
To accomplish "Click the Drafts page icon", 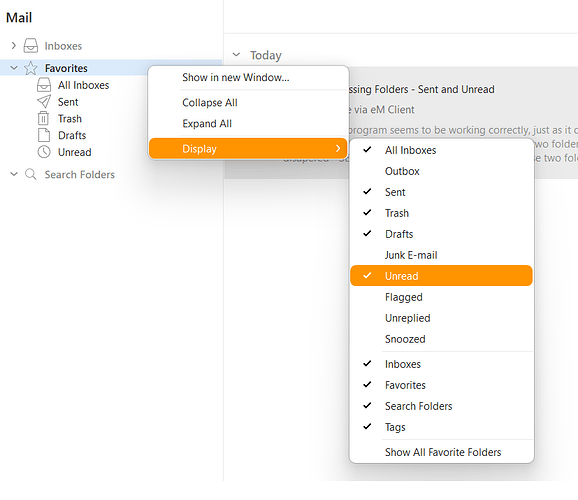I will [x=44, y=135].
